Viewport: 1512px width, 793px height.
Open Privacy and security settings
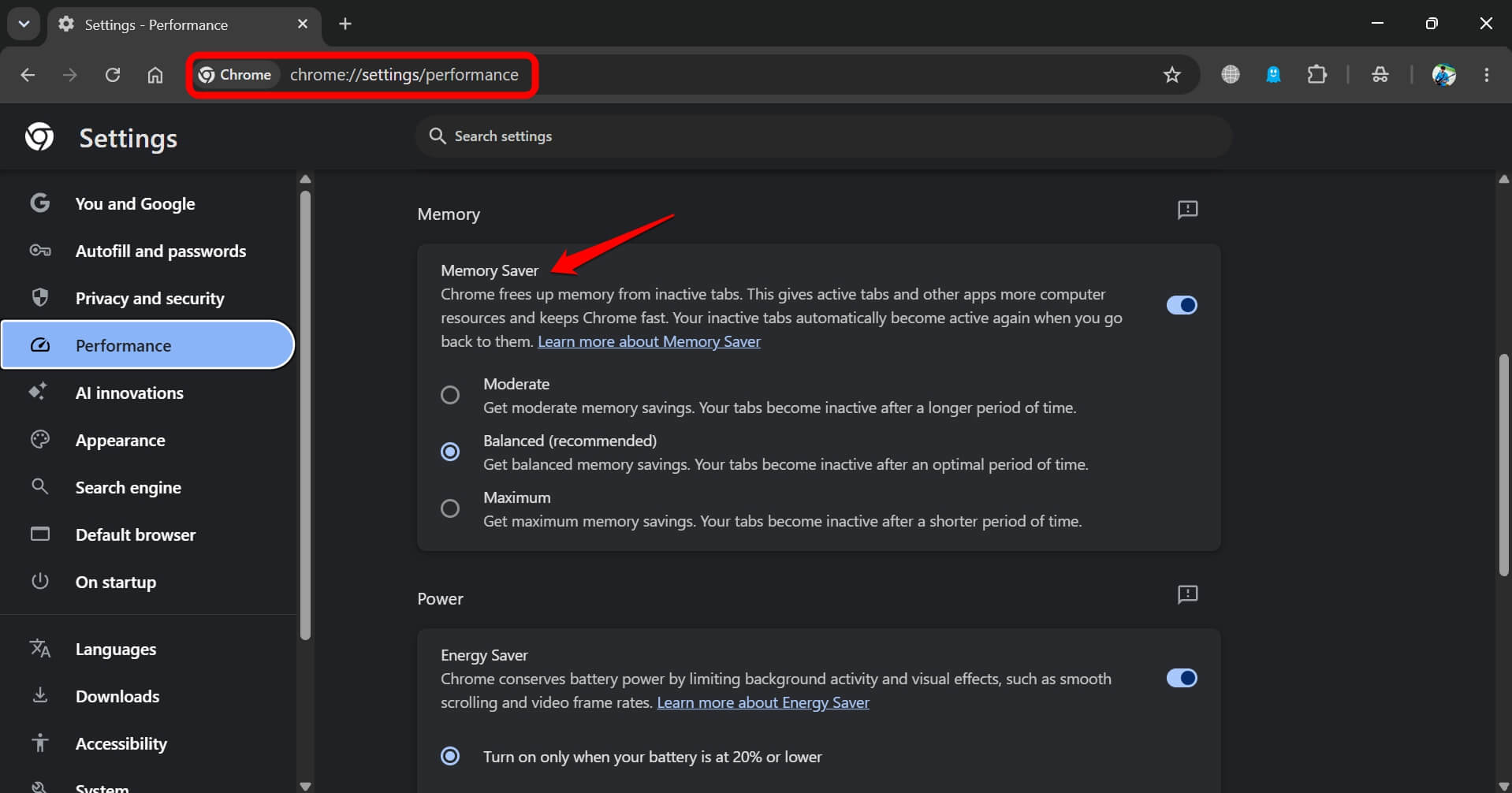[x=148, y=298]
